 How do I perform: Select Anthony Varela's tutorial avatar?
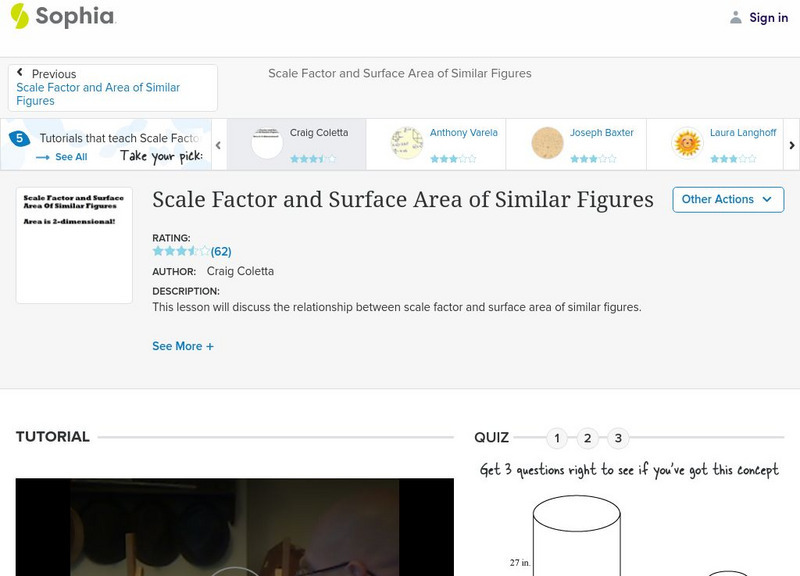tap(407, 142)
